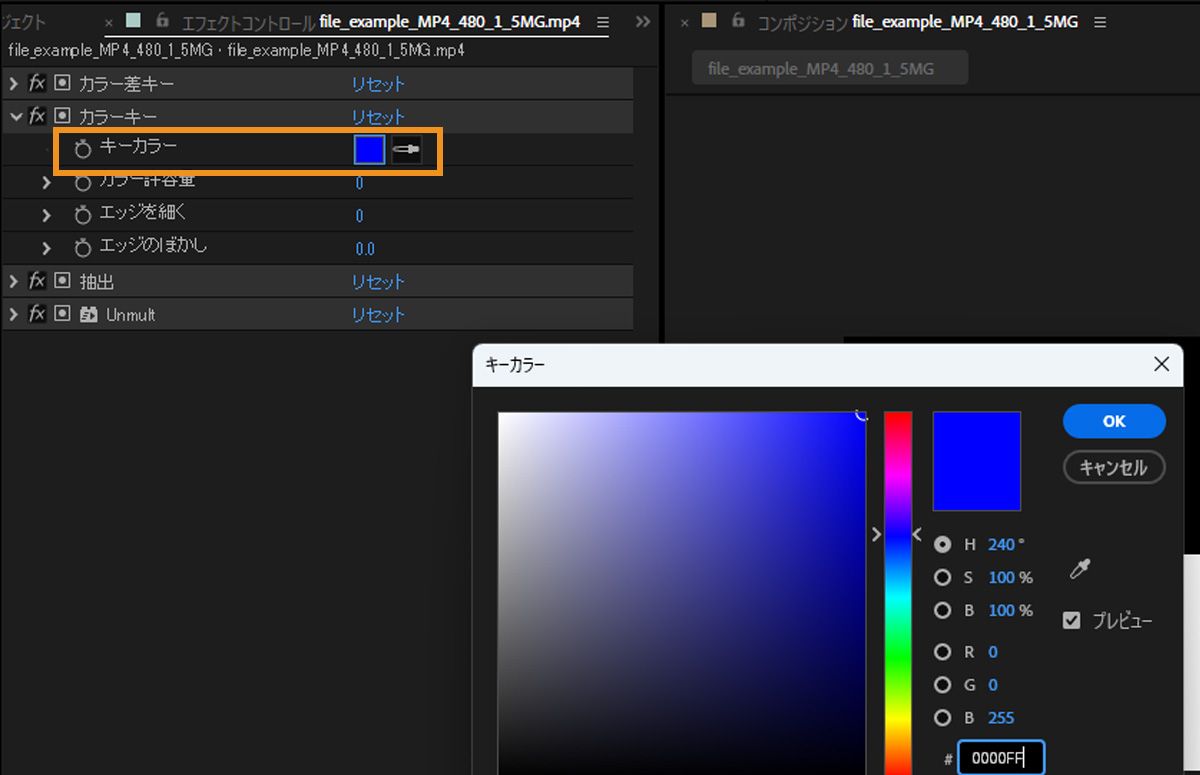Select the G green radio button
This screenshot has height=775, width=1200.
coord(942,685)
